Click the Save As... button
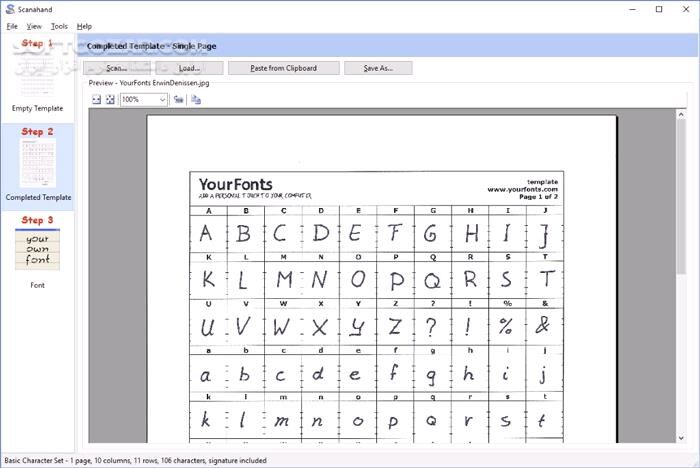Screen dimensions: 700x468 tap(378, 68)
